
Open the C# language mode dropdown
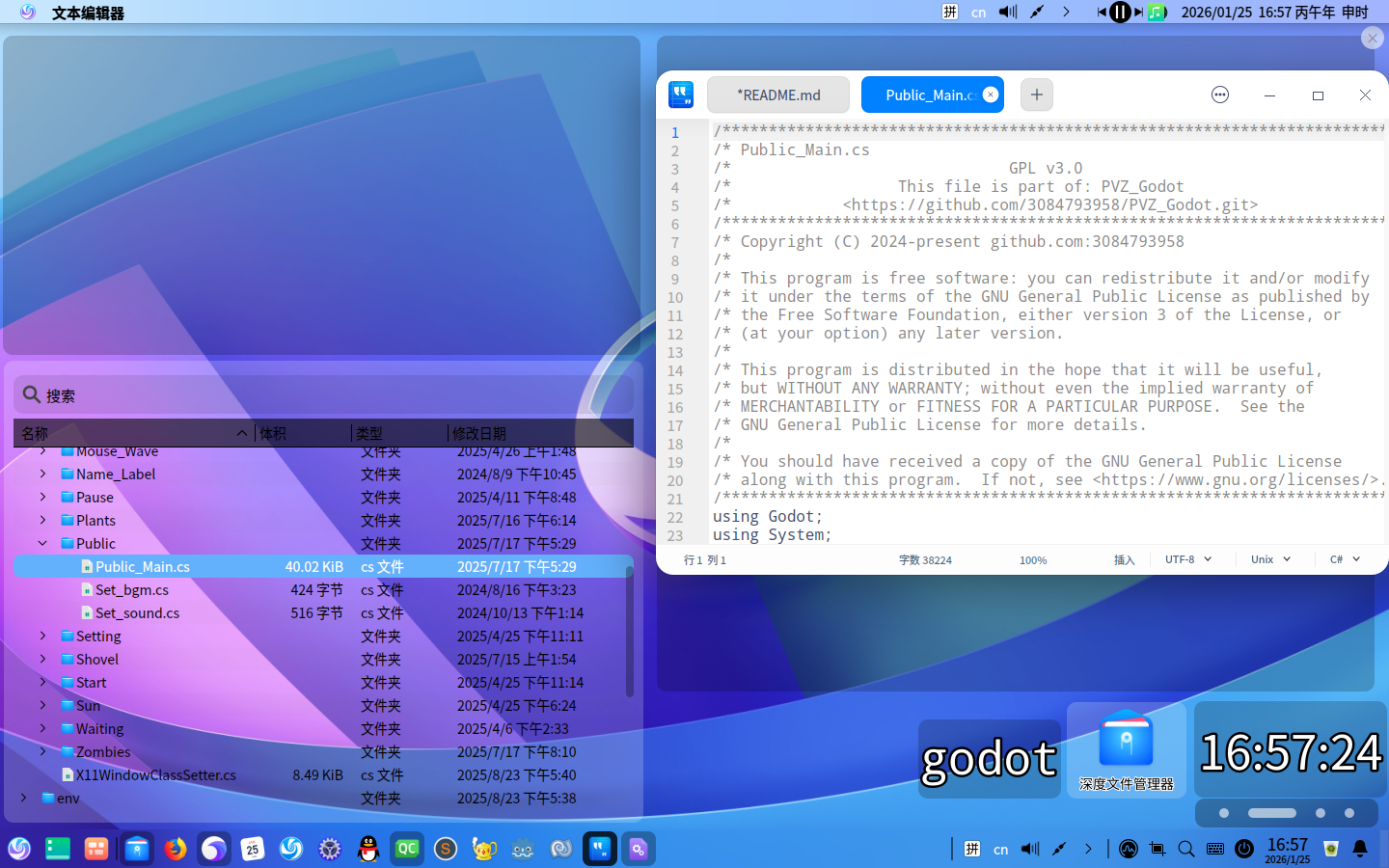[1345, 559]
